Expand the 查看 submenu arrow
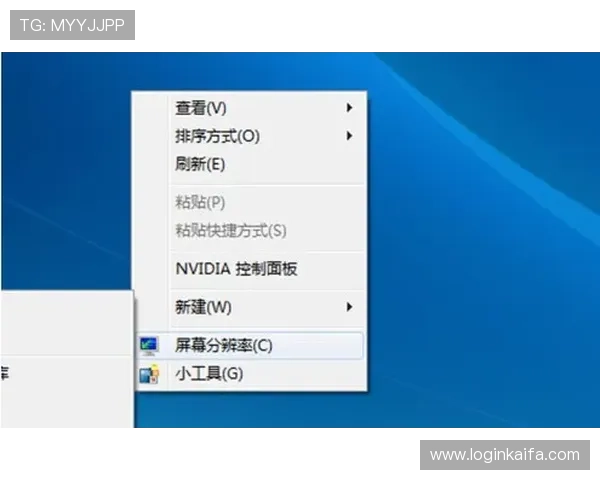The height and width of the screenshot is (480, 600). coord(349,108)
